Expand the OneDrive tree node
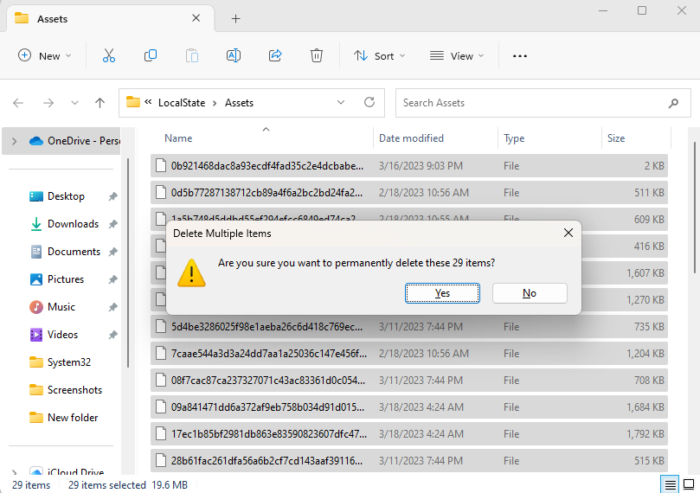700x493 pixels. pyautogui.click(x=13, y=141)
